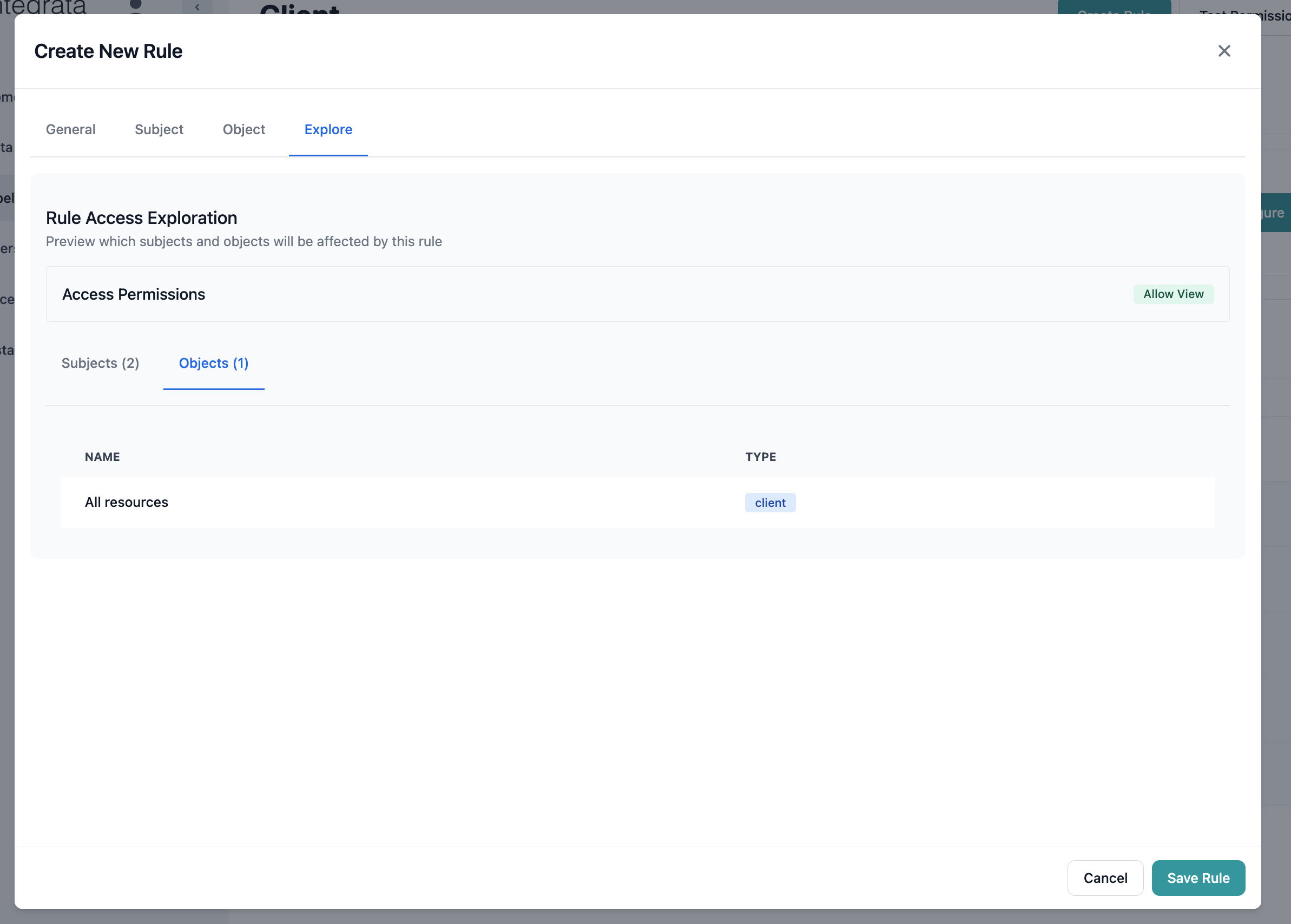Cancel the rule creation

(x=1104, y=878)
